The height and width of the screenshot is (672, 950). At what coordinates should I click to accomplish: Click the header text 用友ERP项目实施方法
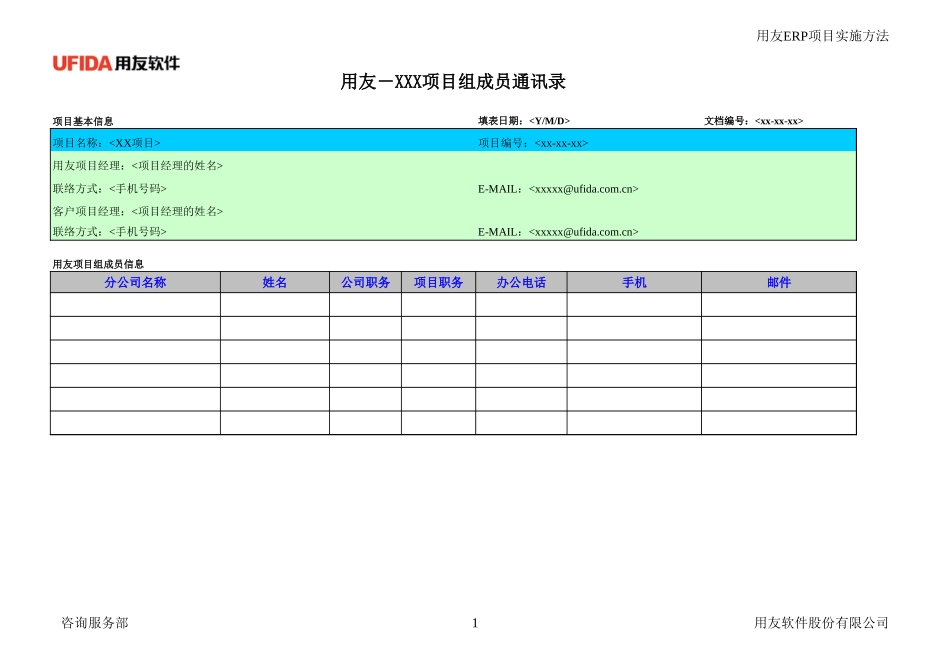pos(822,36)
